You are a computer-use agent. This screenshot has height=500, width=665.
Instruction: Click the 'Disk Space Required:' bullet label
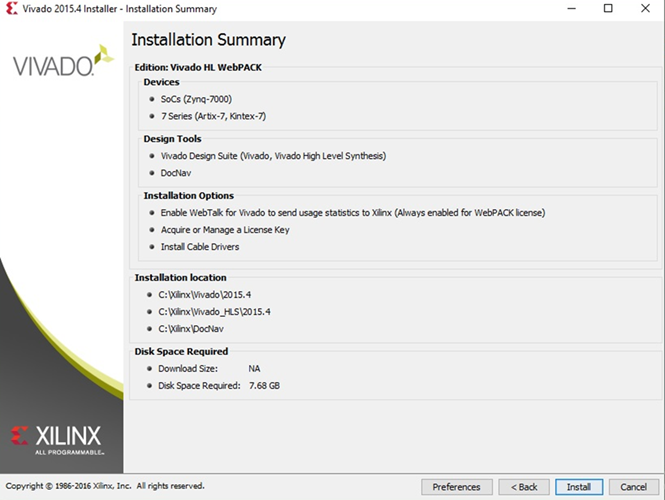[x=199, y=385]
